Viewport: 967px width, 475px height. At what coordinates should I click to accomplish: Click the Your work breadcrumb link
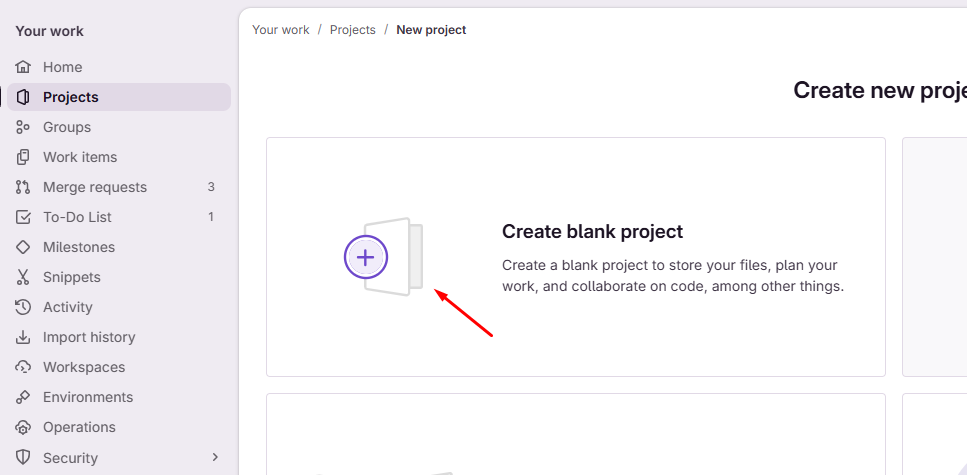pos(281,30)
